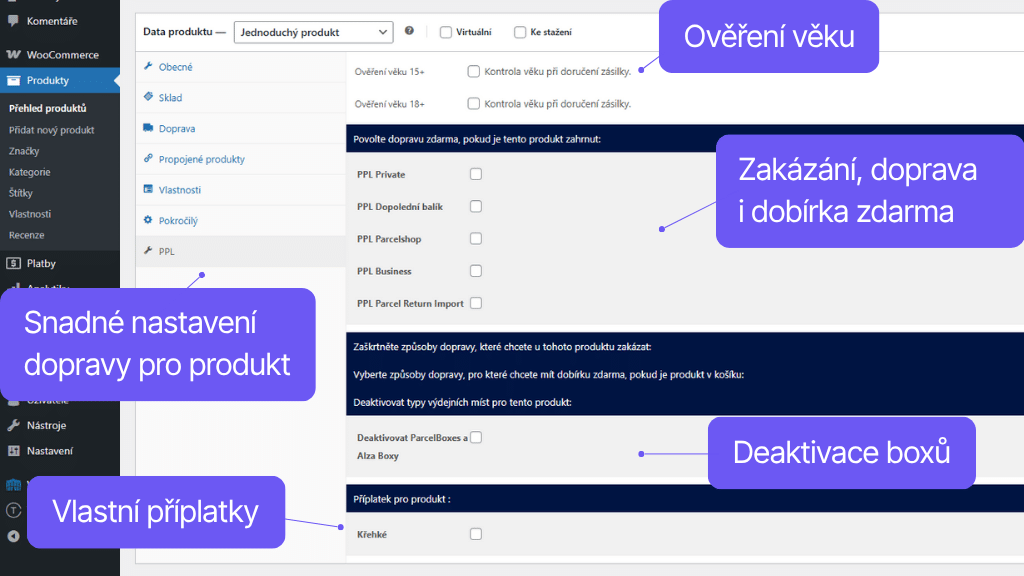Tick the Ke stažení checkbox

520,32
